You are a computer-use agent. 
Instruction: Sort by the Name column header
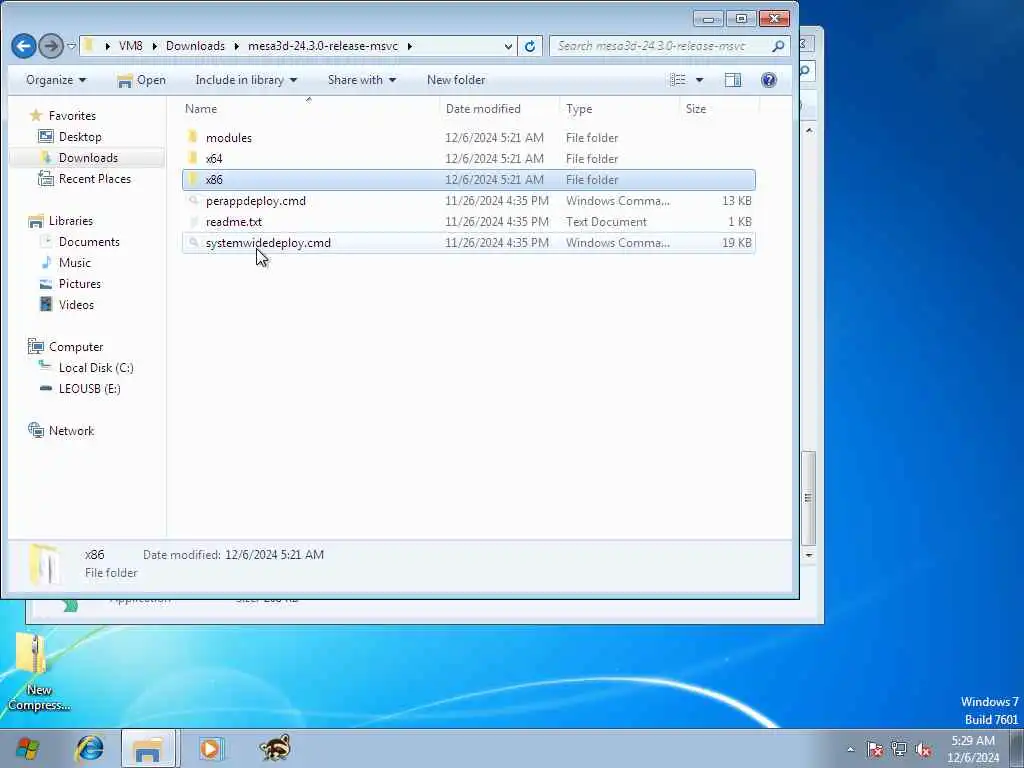[x=310, y=108]
